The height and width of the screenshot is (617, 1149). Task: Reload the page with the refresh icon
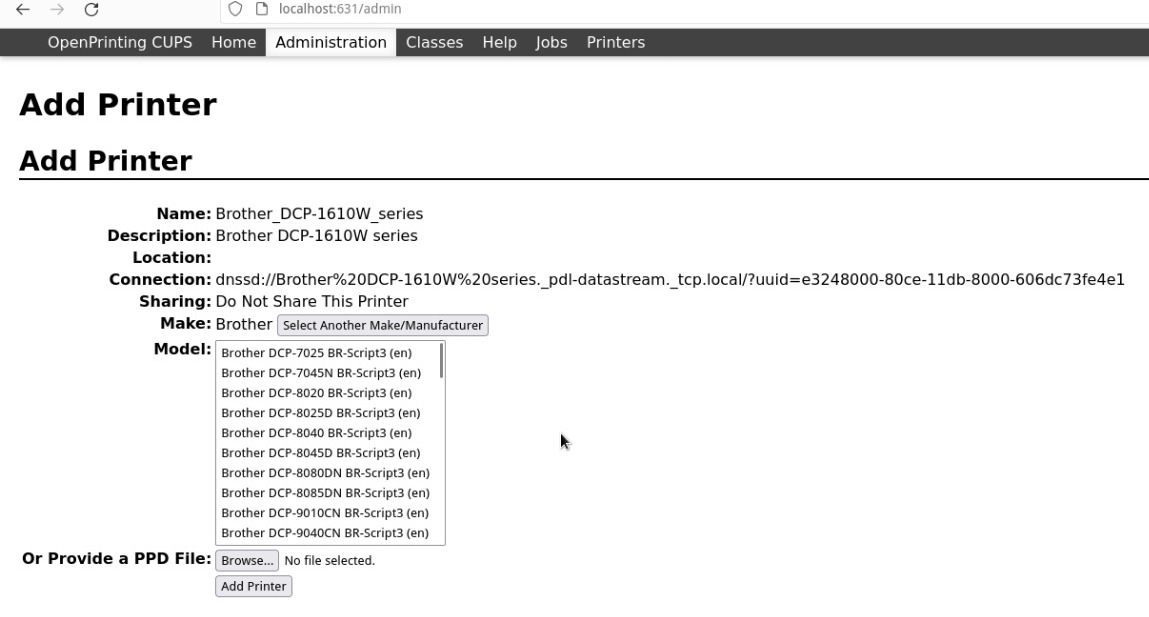(91, 10)
